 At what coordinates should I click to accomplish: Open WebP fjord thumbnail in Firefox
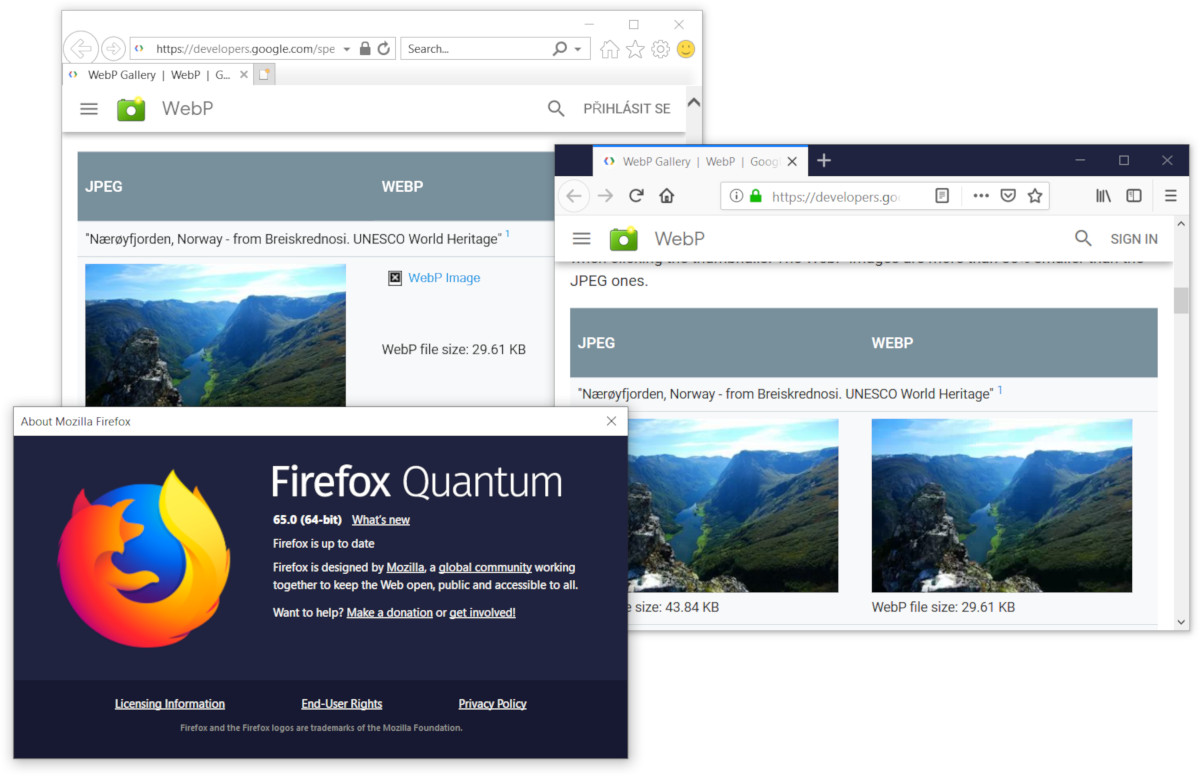click(x=1002, y=506)
